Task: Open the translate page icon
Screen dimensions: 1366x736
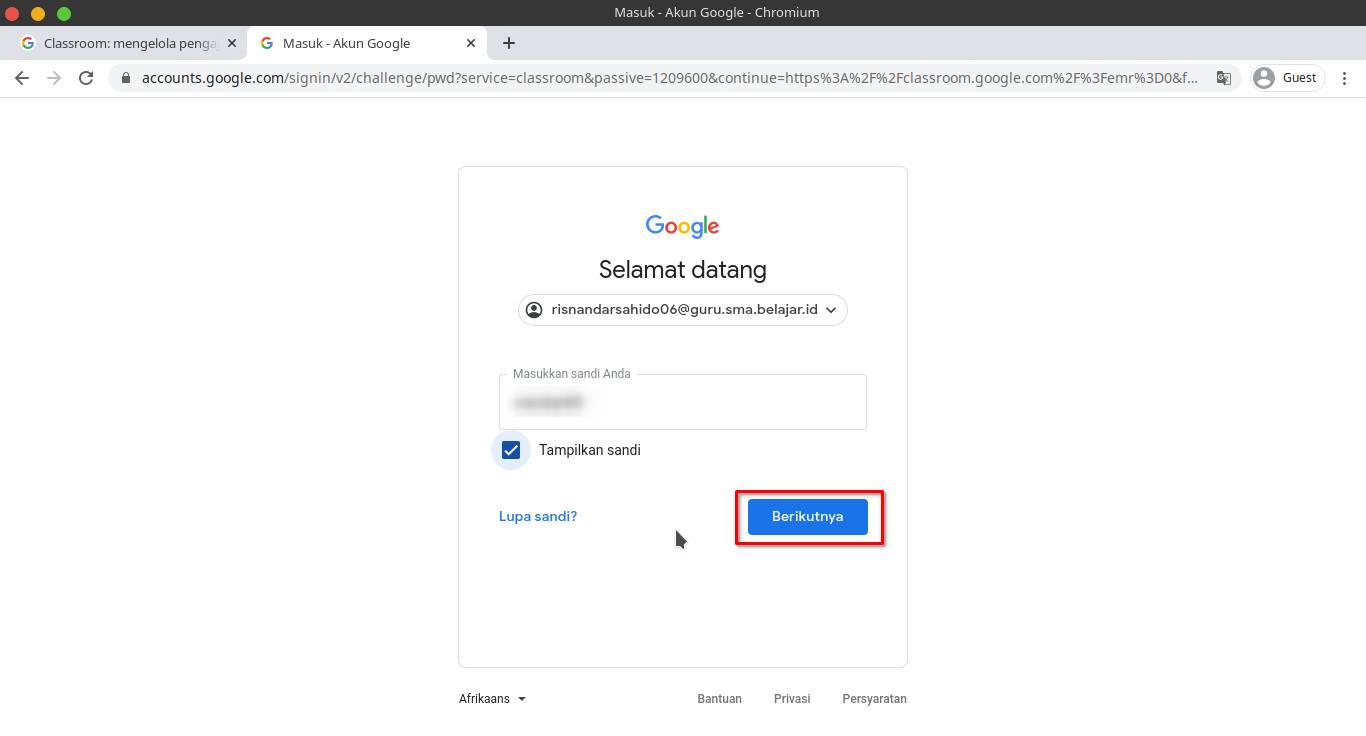Action: pos(1223,78)
